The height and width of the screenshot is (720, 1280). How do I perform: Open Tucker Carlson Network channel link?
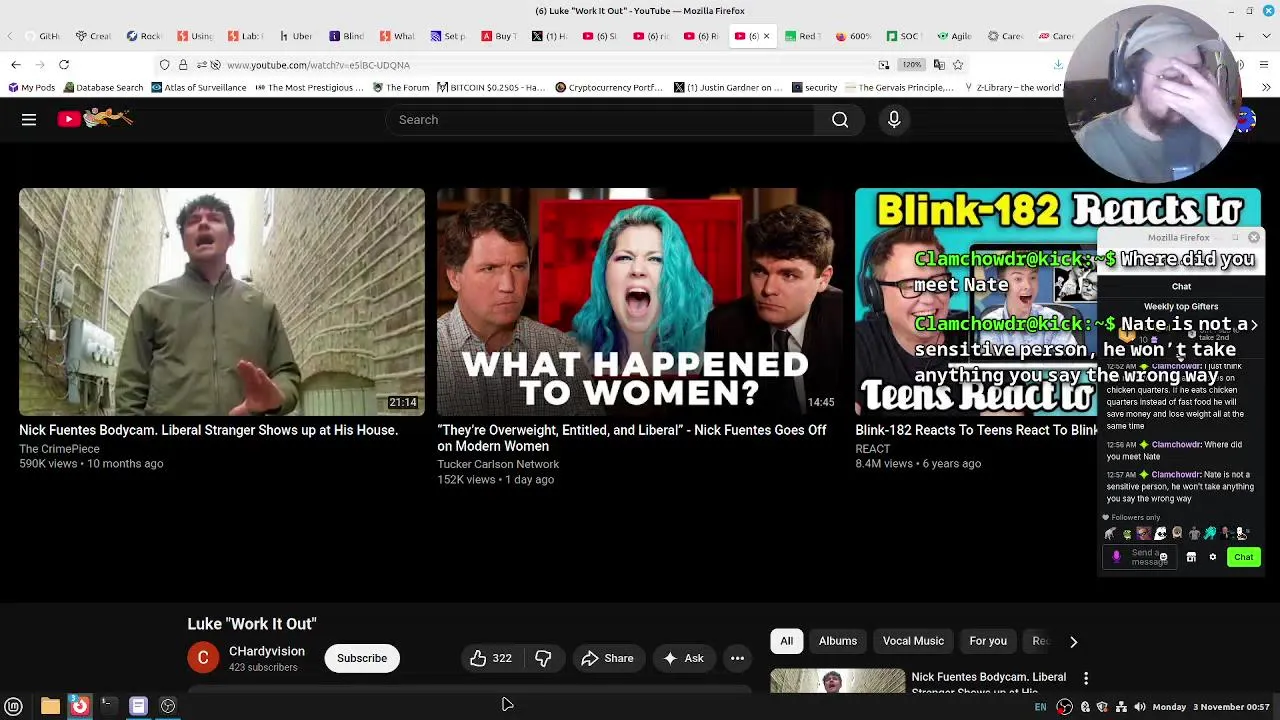pos(498,464)
